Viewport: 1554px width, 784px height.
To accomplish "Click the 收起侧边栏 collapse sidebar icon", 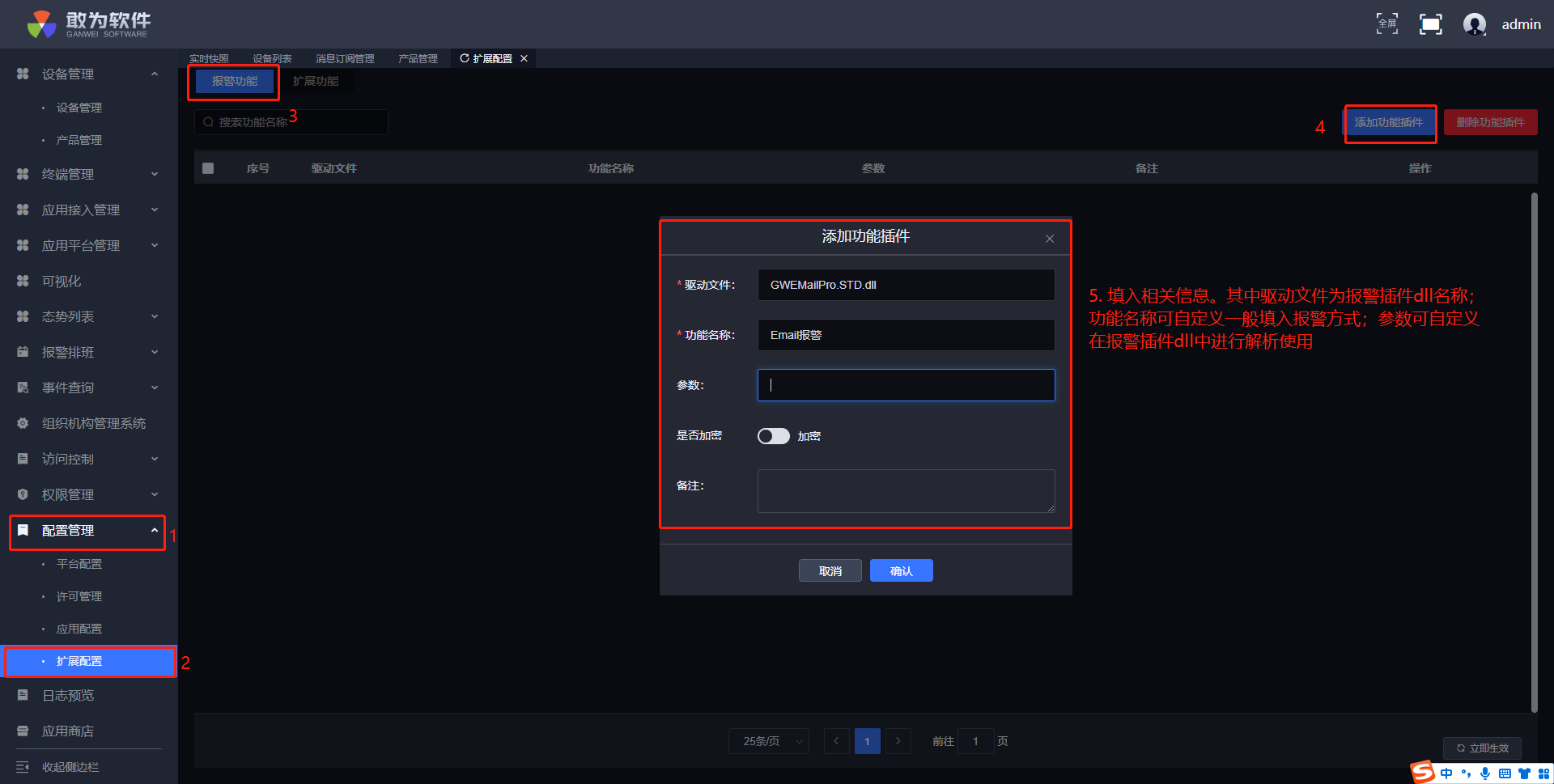I will click(x=23, y=766).
